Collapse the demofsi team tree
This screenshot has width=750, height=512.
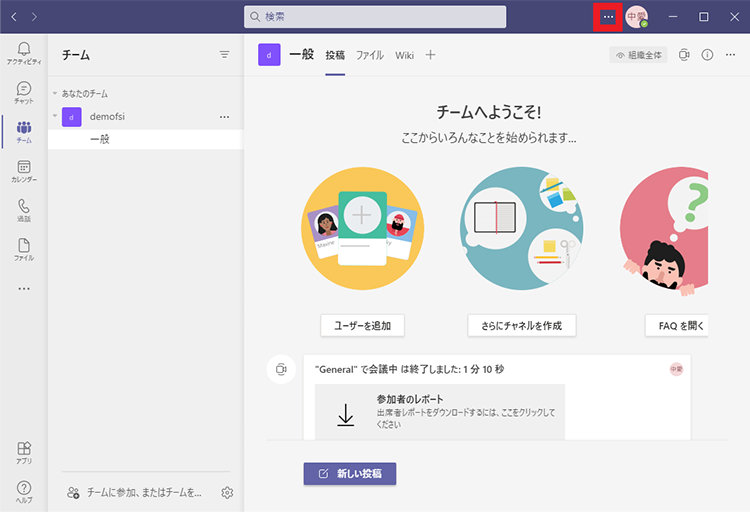click(55, 116)
